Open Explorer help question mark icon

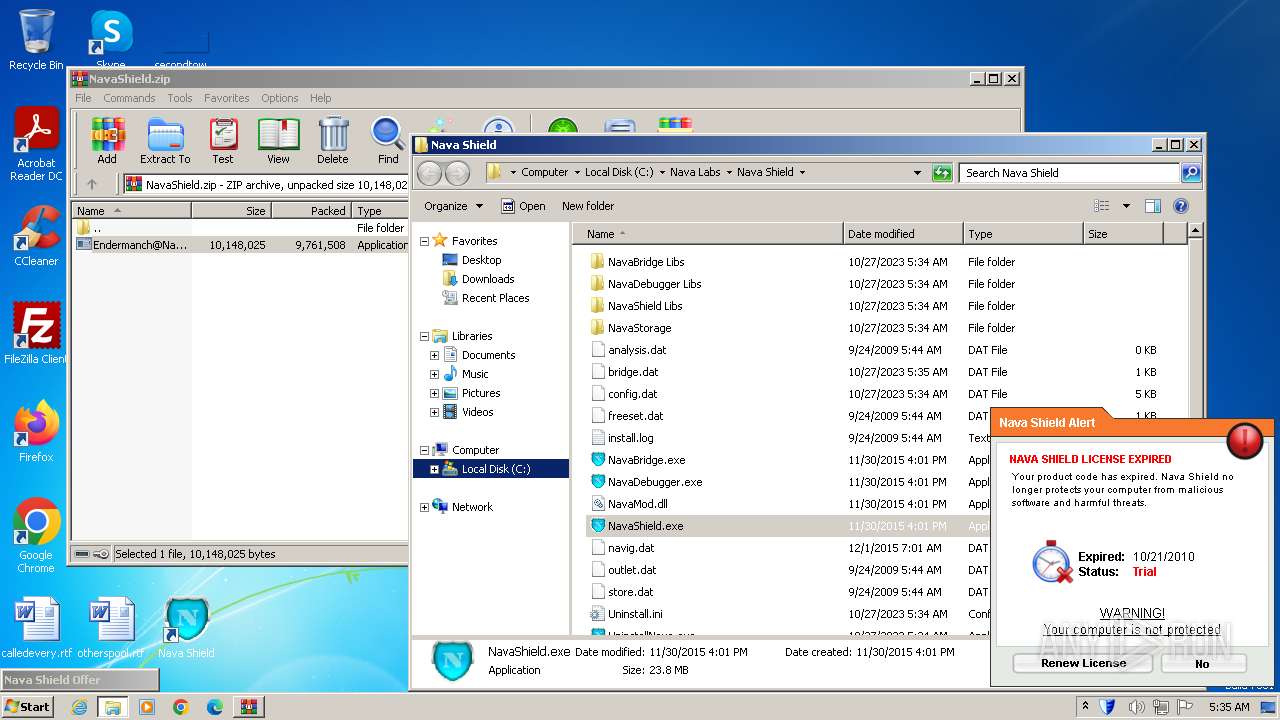click(x=1180, y=206)
